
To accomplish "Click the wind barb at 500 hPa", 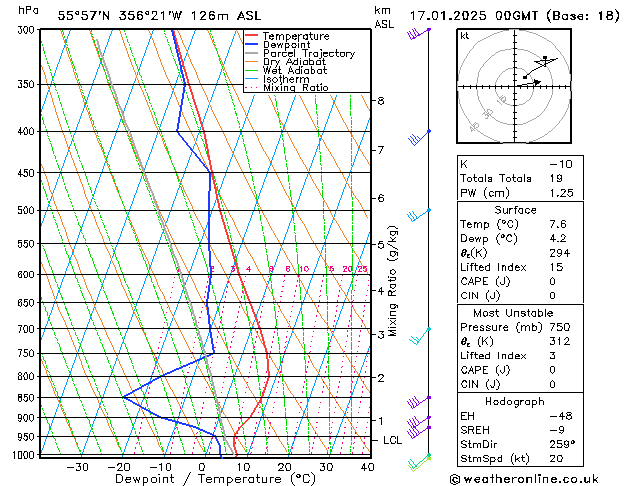I will 419,215.
